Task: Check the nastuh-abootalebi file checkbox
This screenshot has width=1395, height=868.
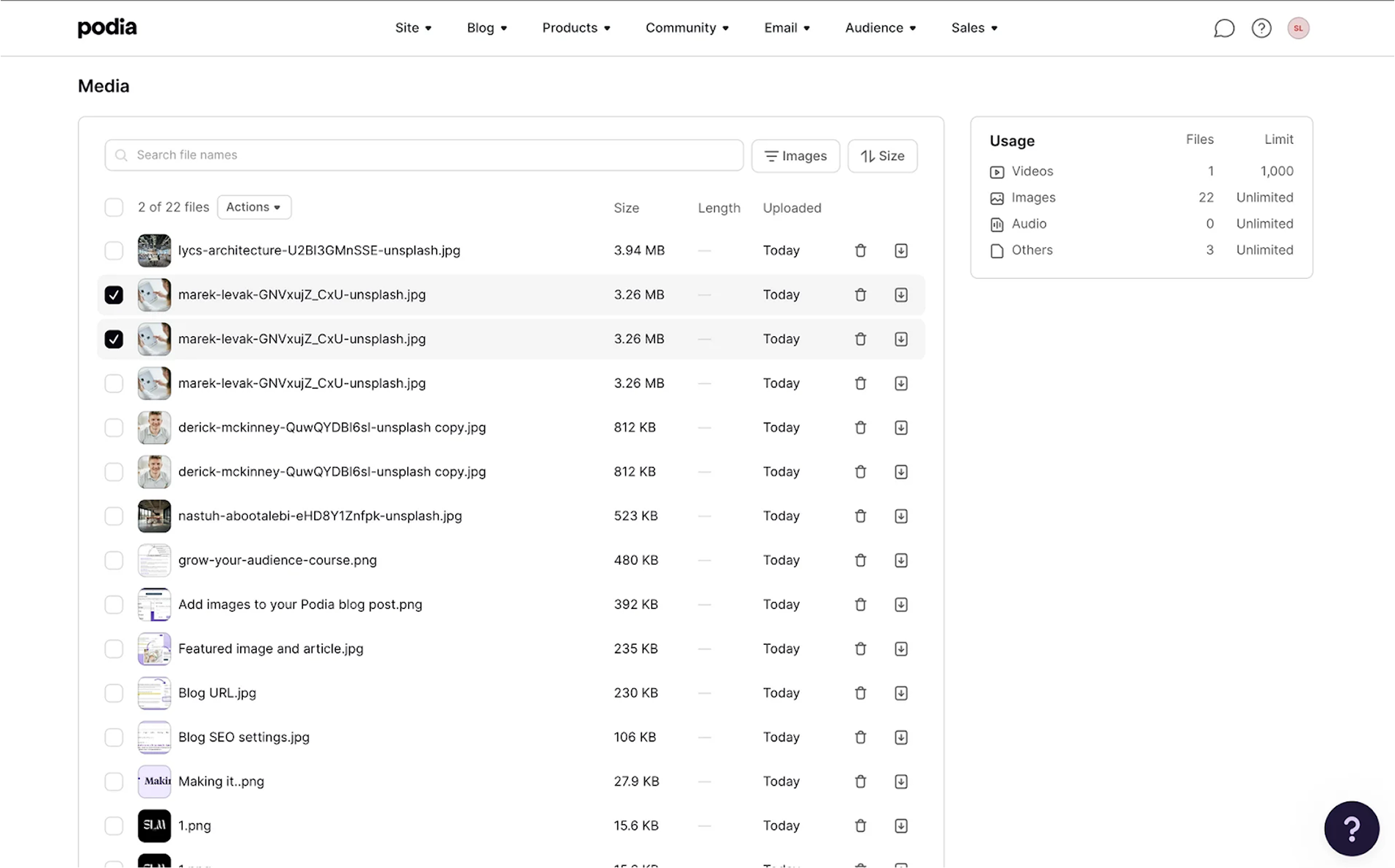Action: coord(114,516)
